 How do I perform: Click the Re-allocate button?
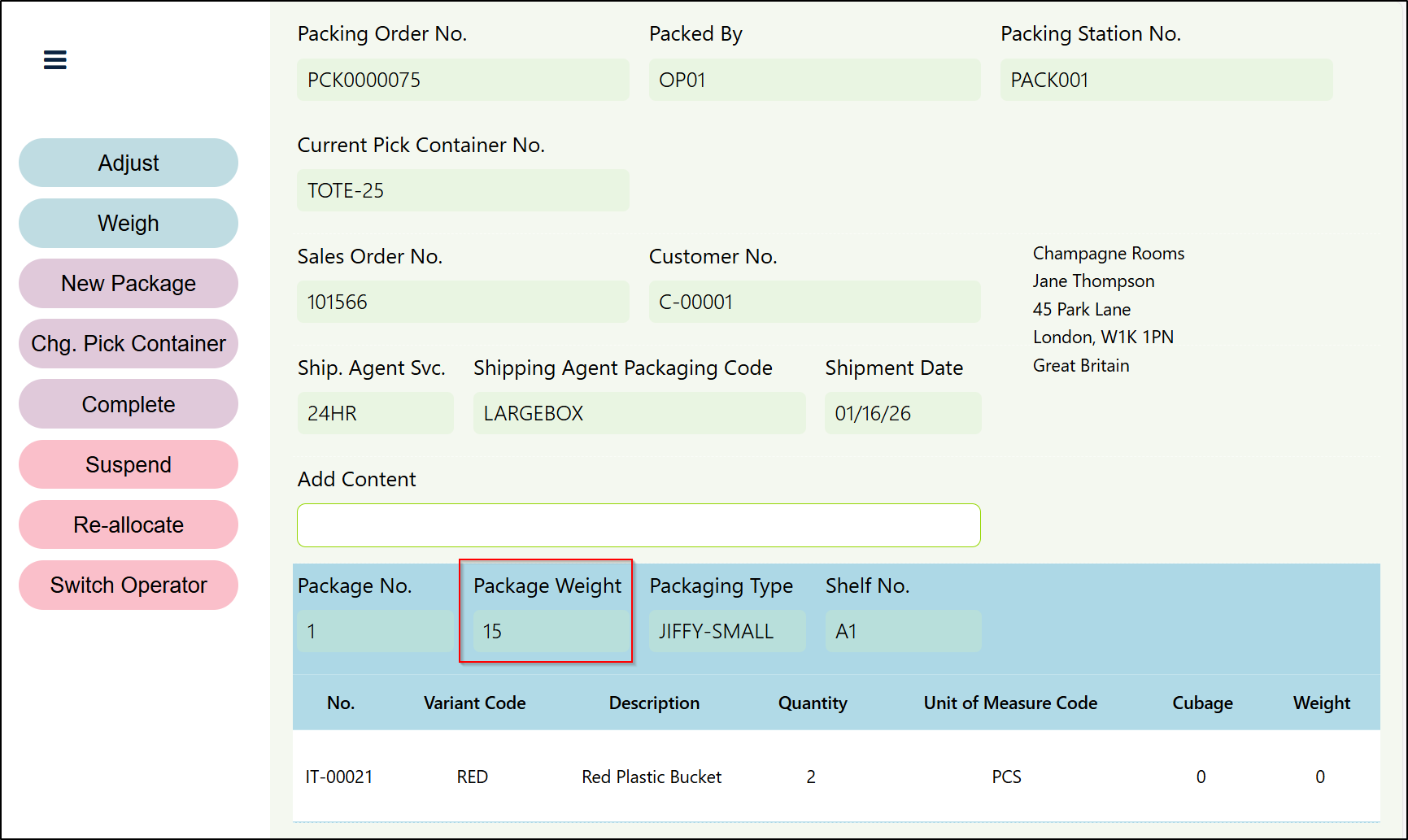[x=129, y=525]
